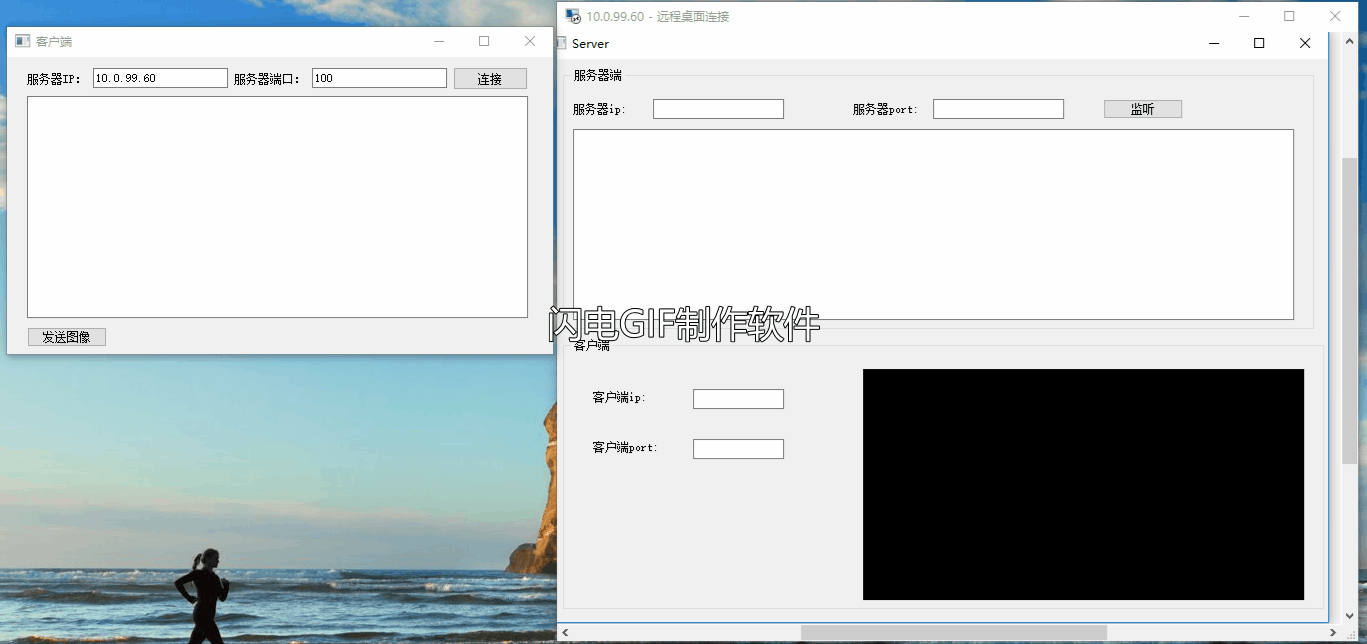Click the 监听 button in Server window

(x=1143, y=109)
